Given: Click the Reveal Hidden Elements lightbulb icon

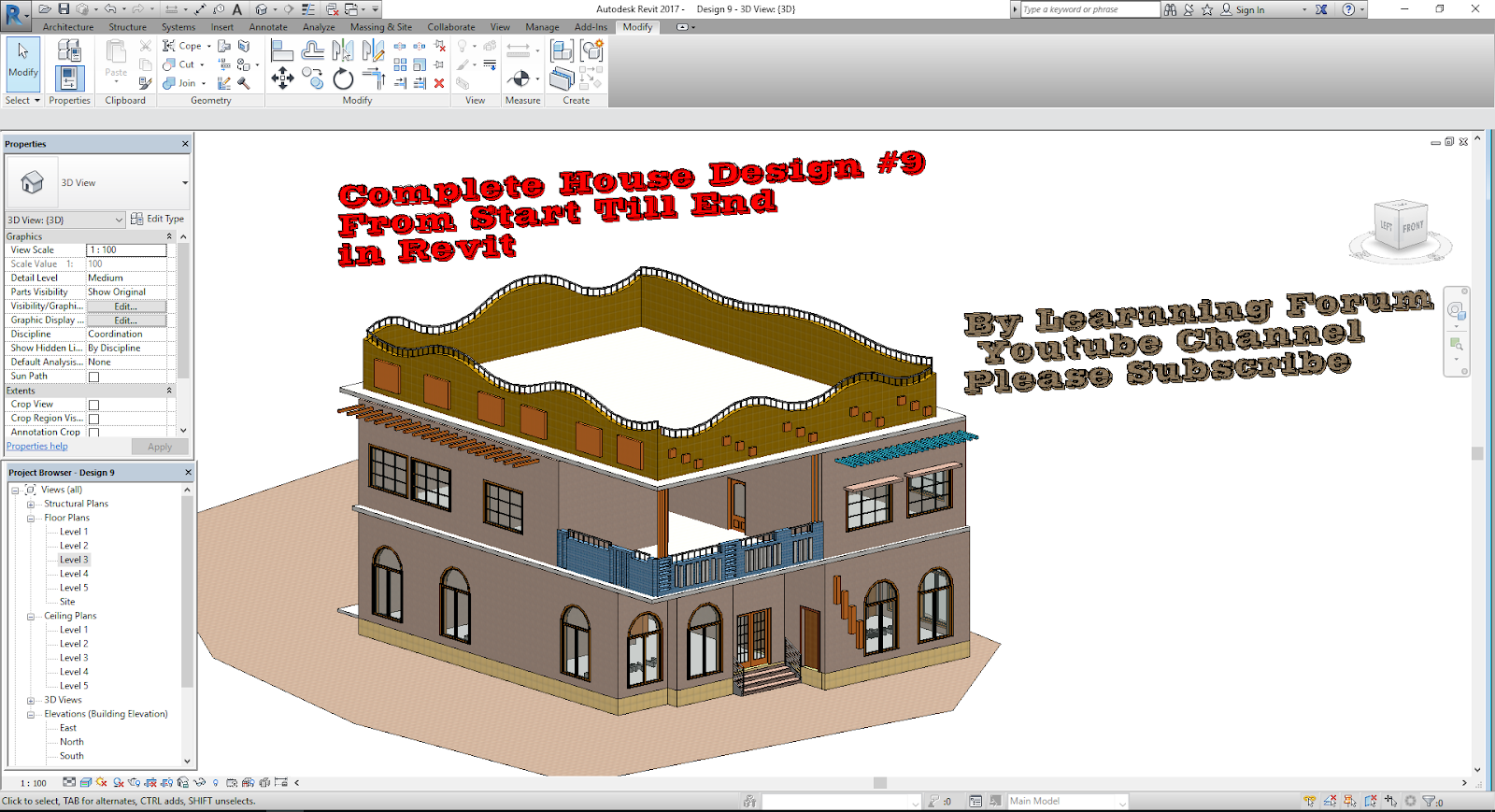Looking at the screenshot, I should [215, 783].
